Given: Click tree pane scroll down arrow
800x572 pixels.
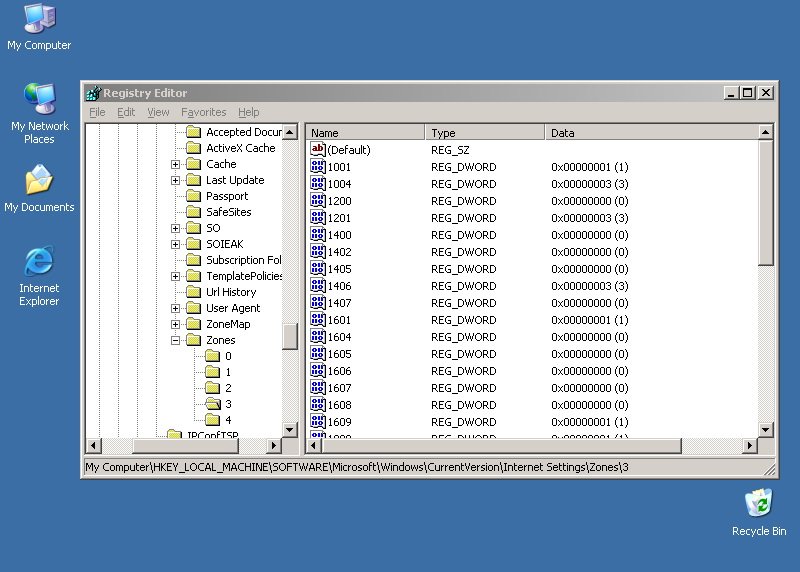Looking at the screenshot, I should [x=290, y=430].
